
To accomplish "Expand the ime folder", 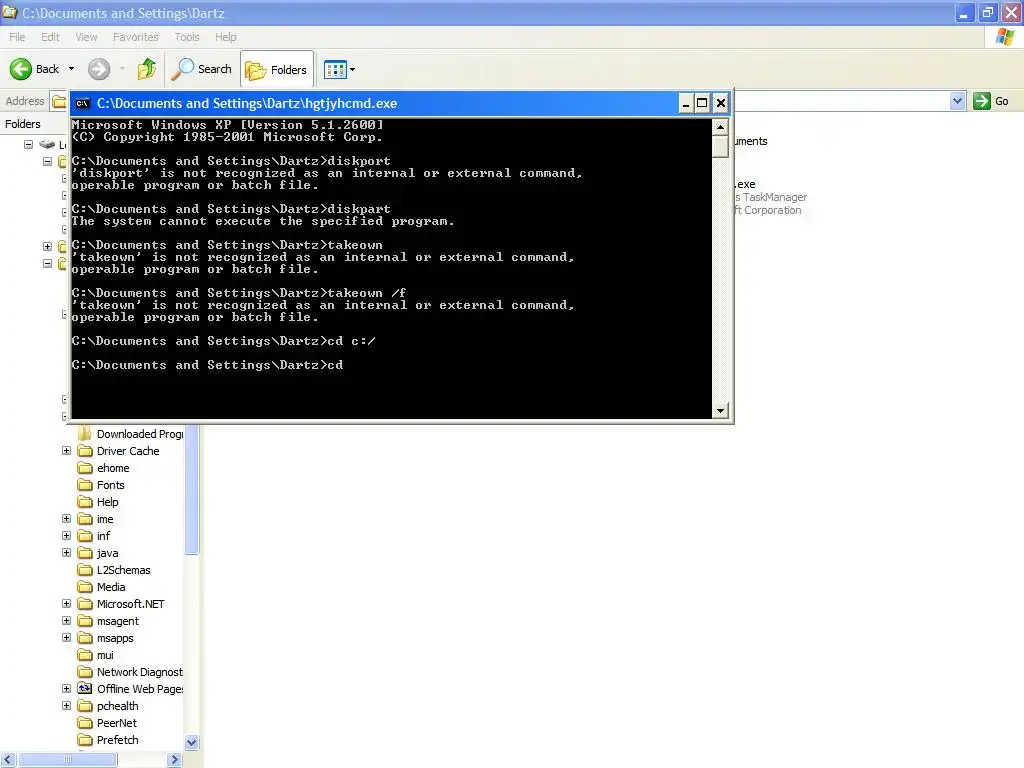I will 67,519.
